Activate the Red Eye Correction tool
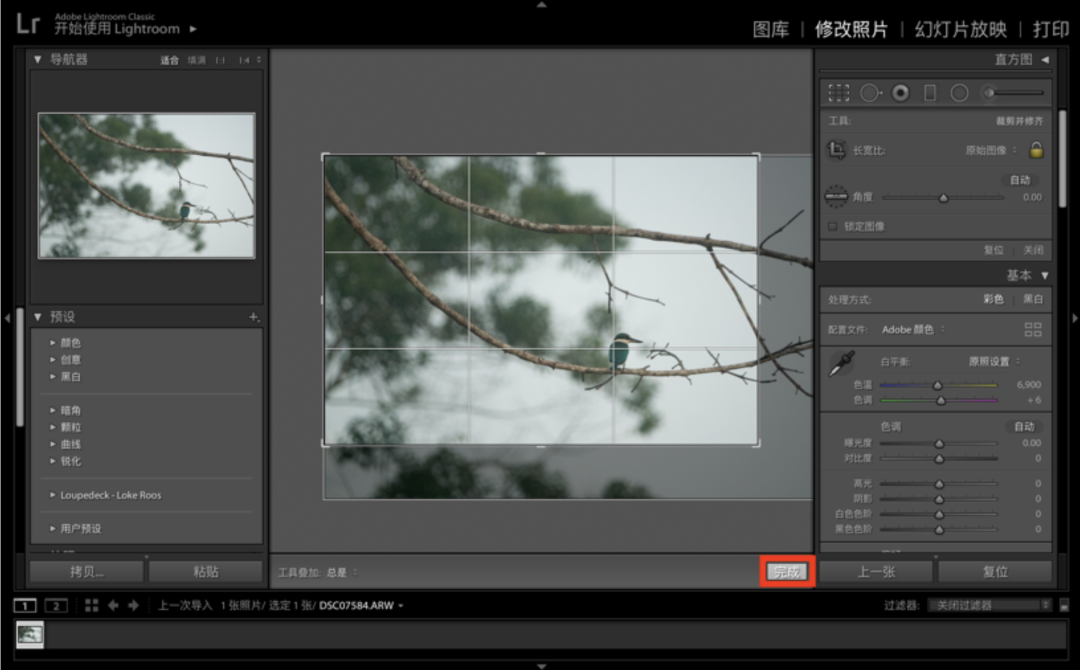 [900, 93]
